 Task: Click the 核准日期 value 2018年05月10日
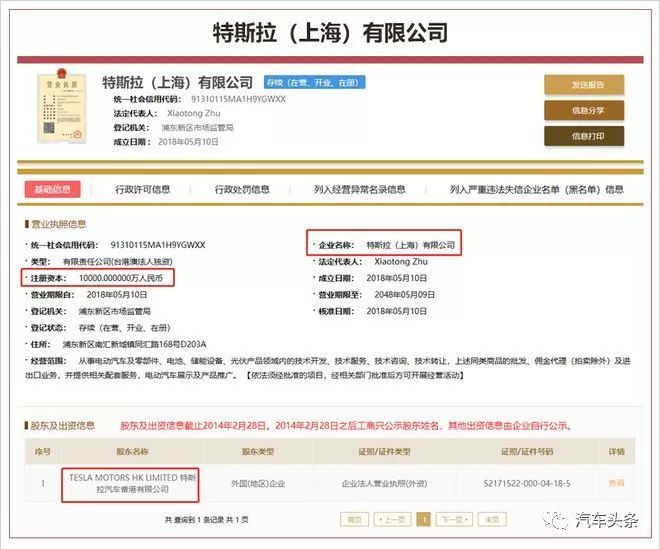[397, 312]
